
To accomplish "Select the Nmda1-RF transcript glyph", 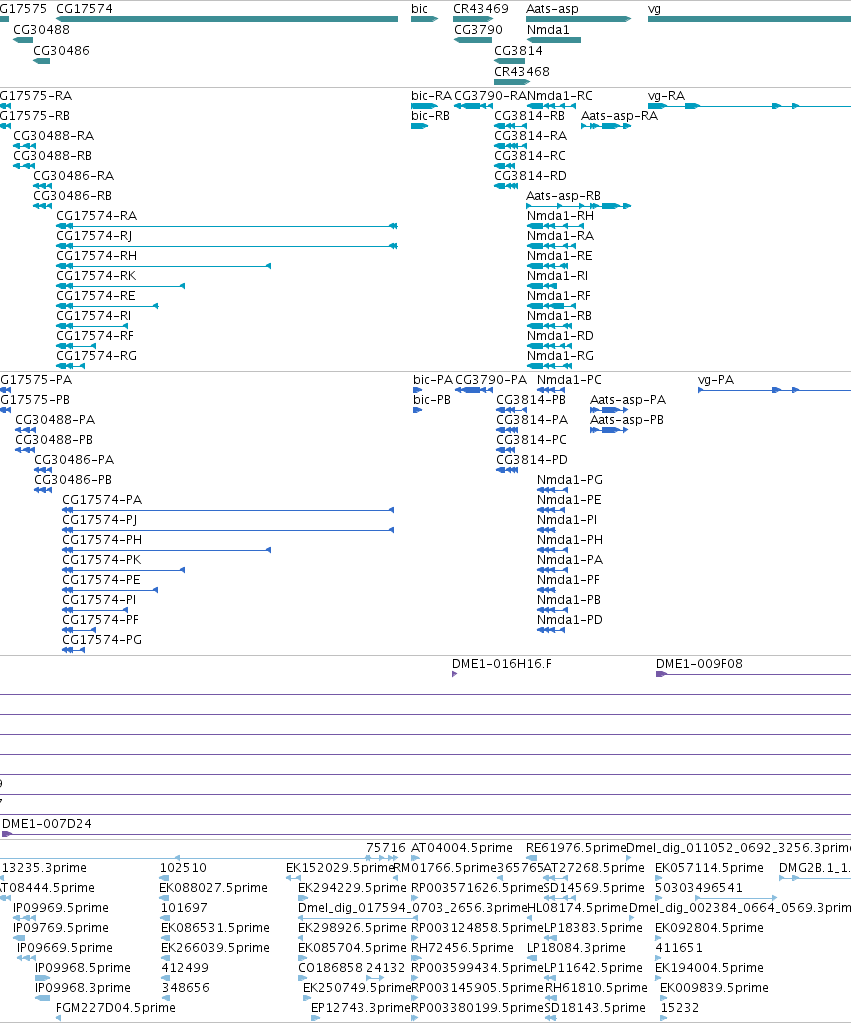I will pyautogui.click(x=550, y=306).
